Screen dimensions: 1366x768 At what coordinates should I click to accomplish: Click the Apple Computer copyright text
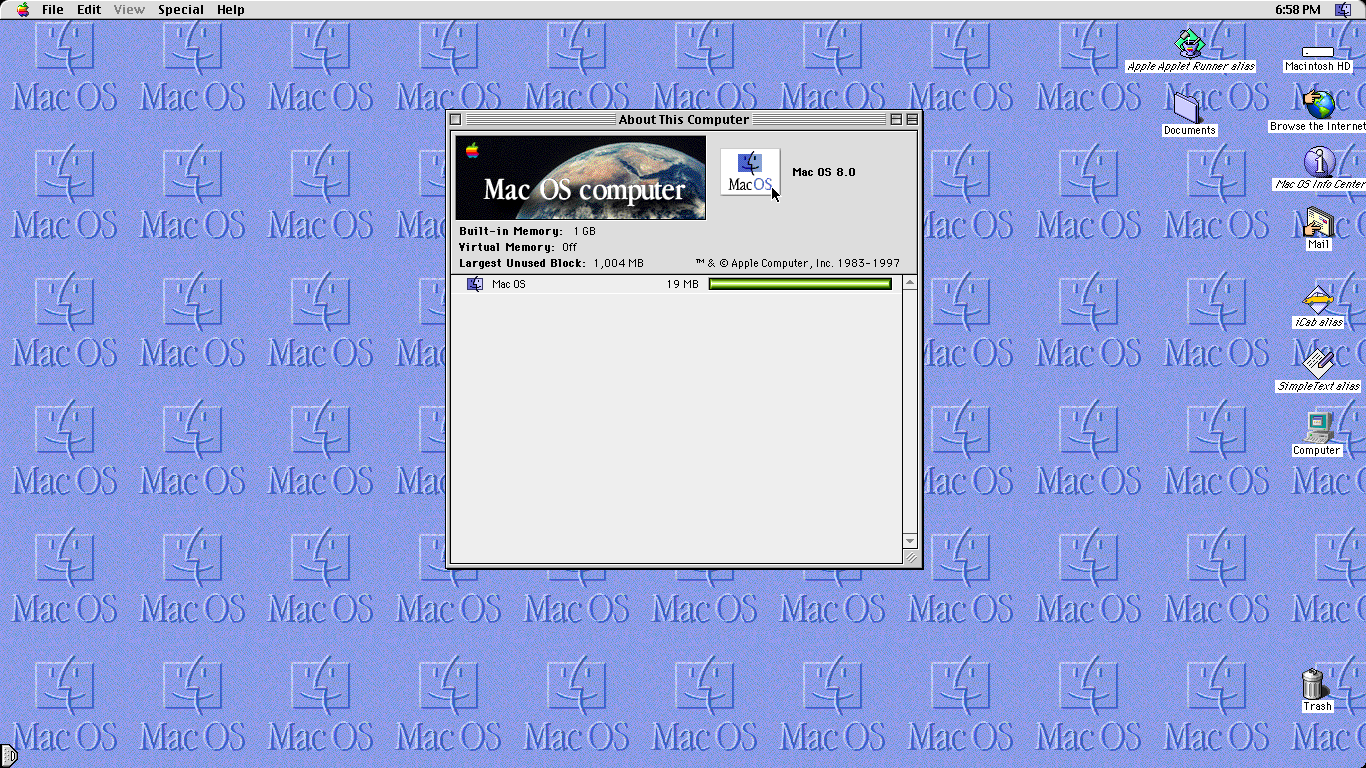[797, 263]
